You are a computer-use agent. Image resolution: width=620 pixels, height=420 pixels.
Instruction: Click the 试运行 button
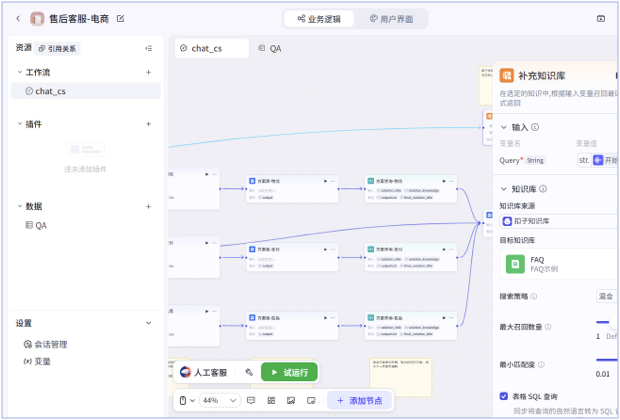click(x=290, y=372)
